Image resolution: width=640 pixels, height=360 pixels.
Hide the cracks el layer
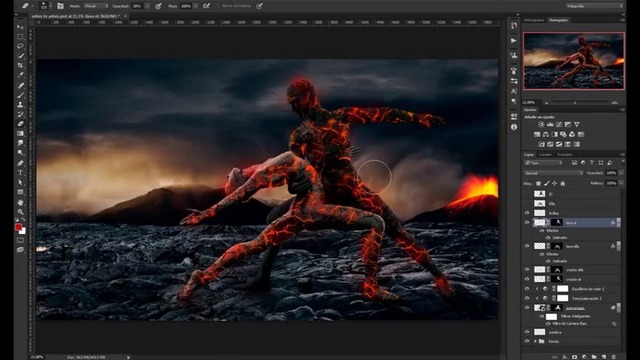527,279
